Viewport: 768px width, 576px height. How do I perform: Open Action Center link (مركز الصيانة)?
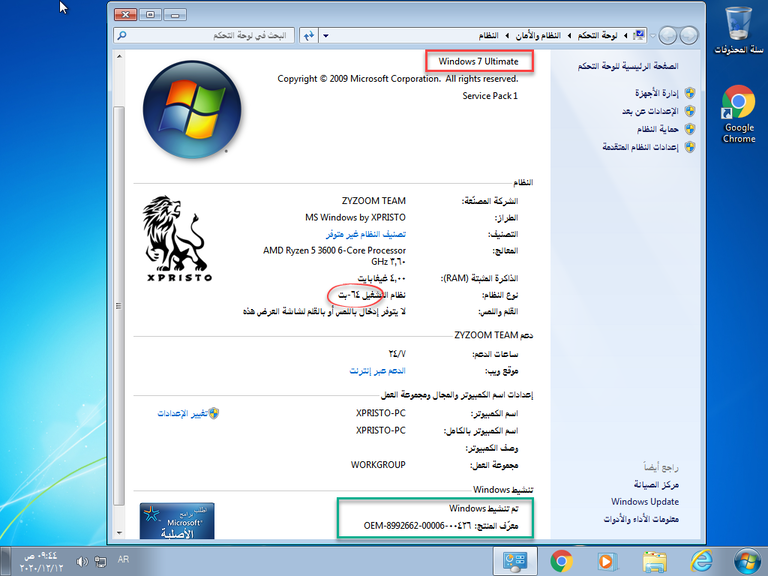(x=656, y=484)
